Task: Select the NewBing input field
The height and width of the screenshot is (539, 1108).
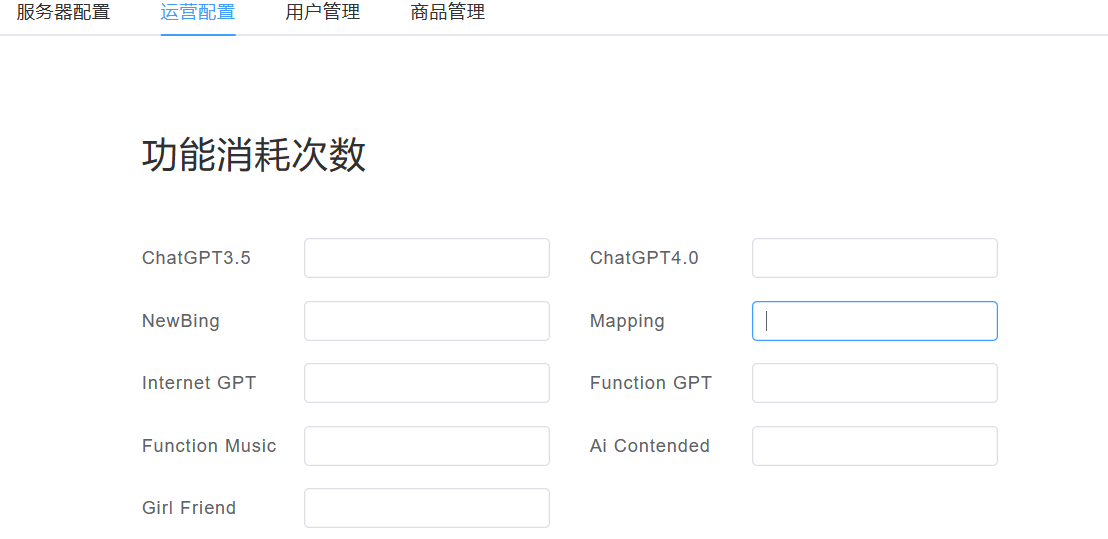Action: pos(427,321)
